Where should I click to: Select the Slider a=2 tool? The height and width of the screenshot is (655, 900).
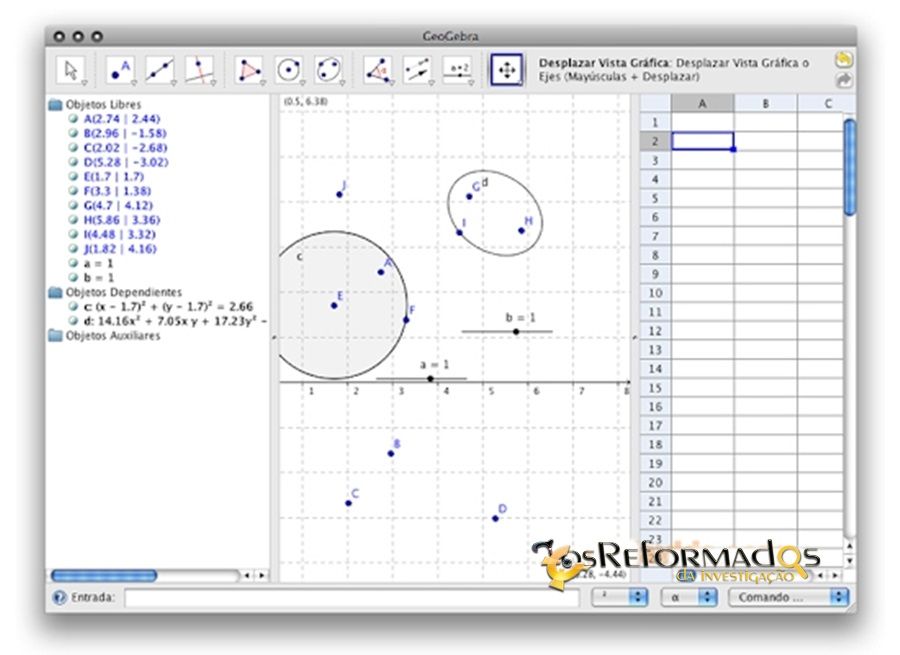coord(458,69)
